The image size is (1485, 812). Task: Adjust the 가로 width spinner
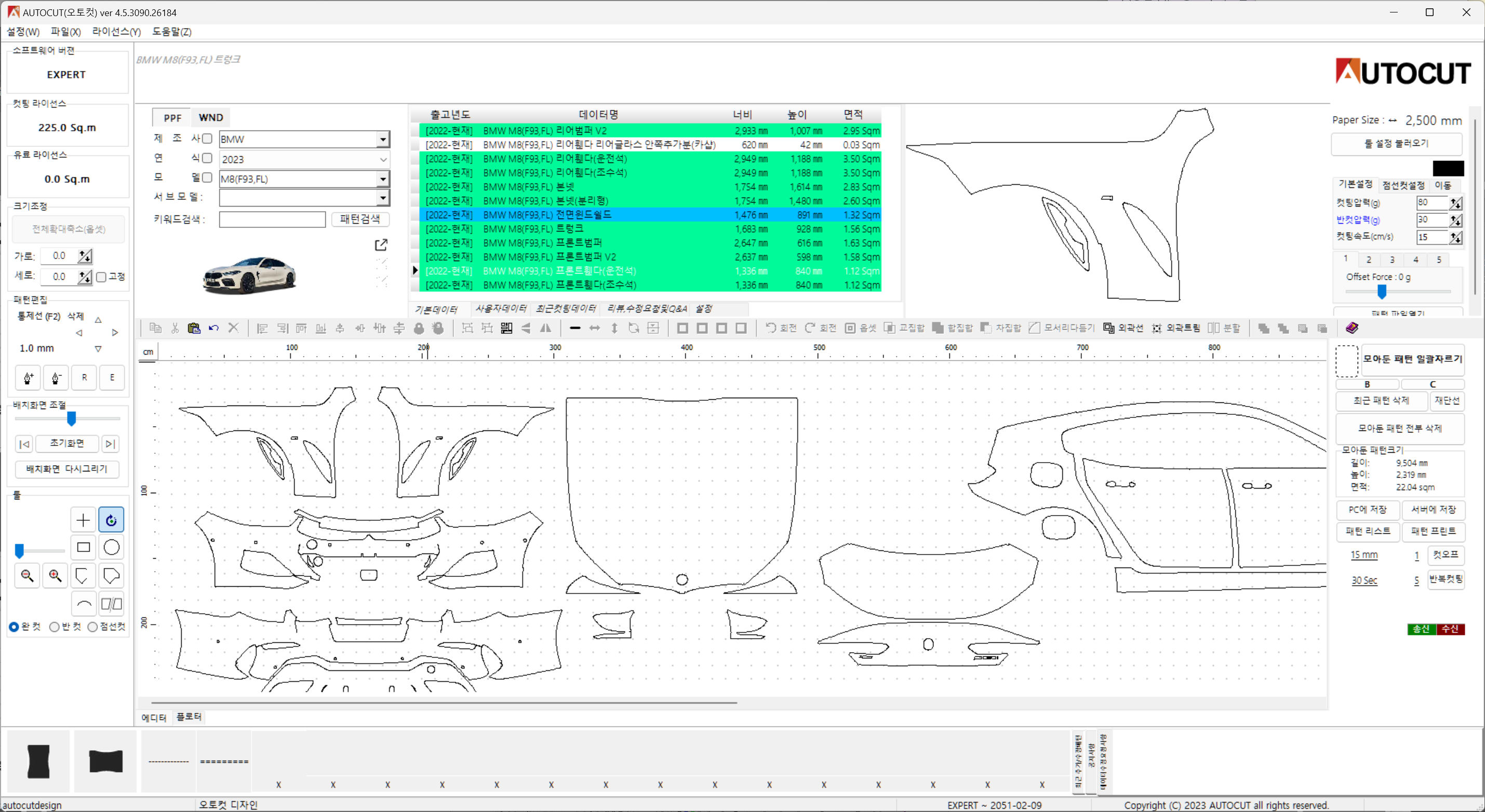coord(85,256)
